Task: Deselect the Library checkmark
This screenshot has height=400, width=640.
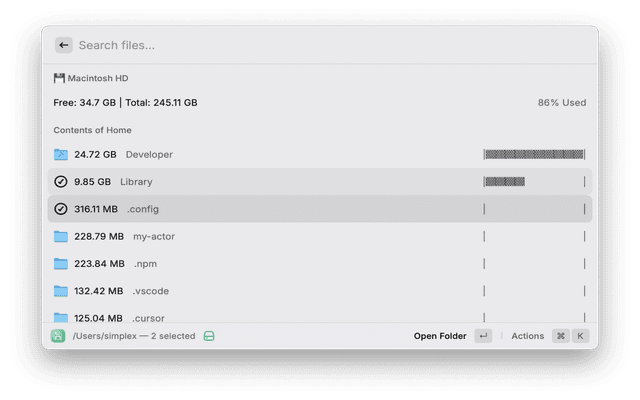Action: [61, 182]
